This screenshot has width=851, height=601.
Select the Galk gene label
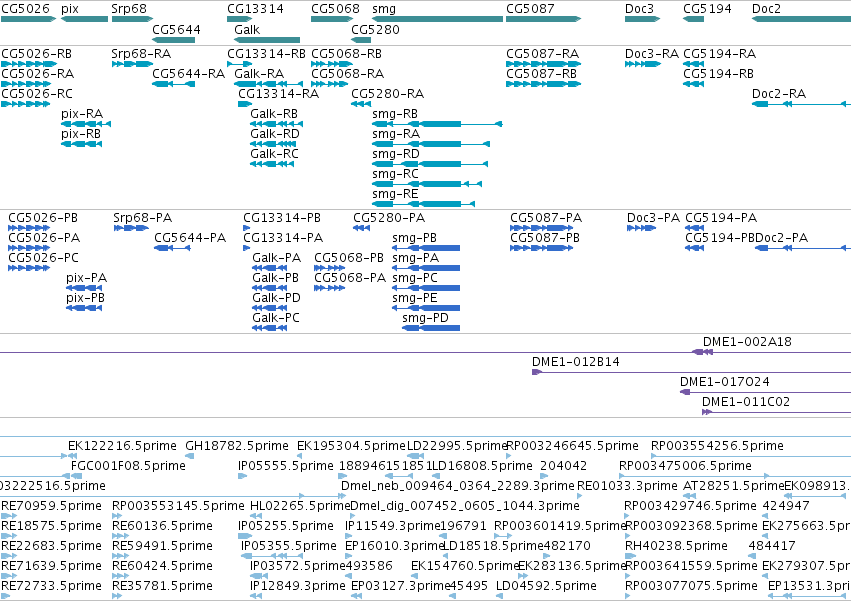click(247, 29)
